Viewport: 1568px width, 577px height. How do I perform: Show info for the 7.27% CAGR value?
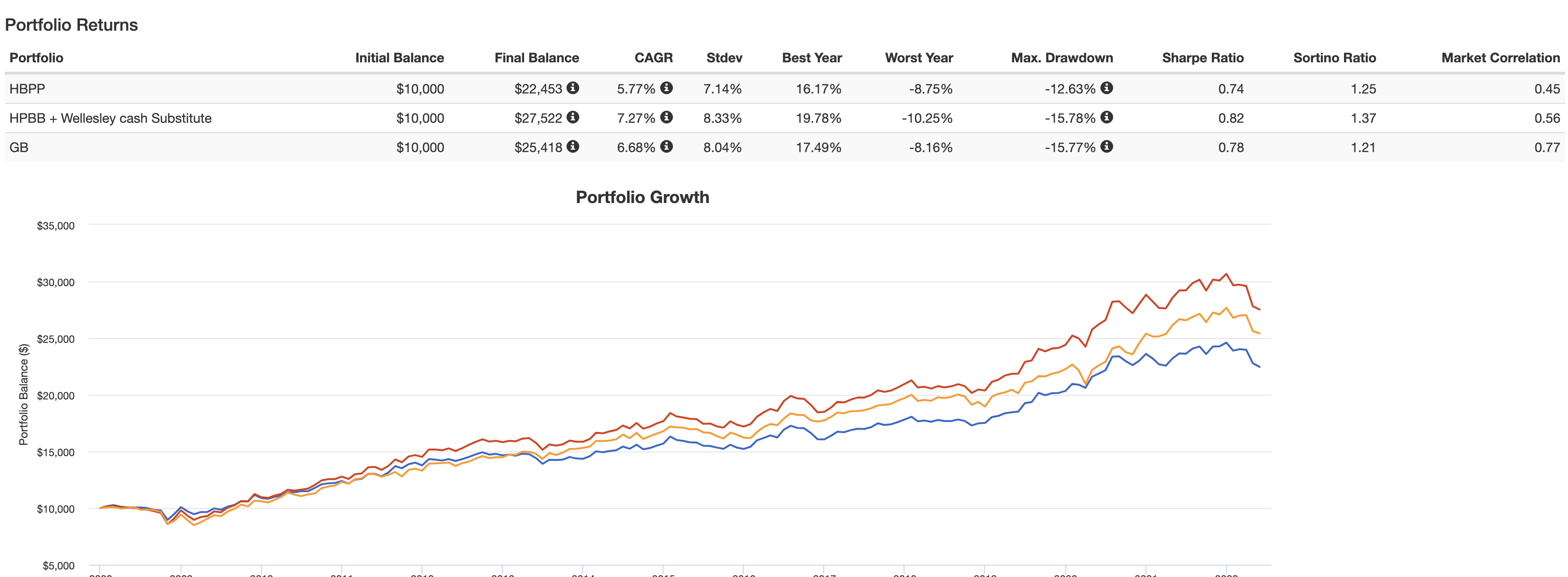pyautogui.click(x=666, y=118)
